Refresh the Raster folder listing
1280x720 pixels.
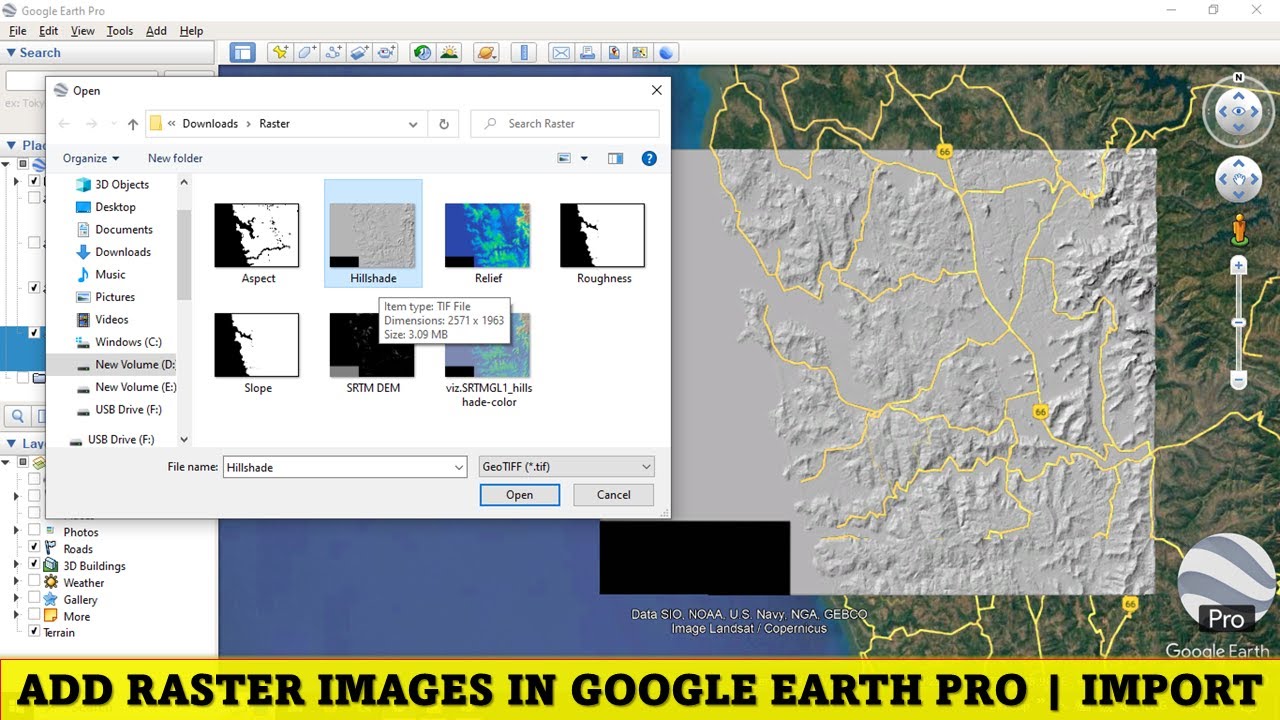click(x=444, y=124)
